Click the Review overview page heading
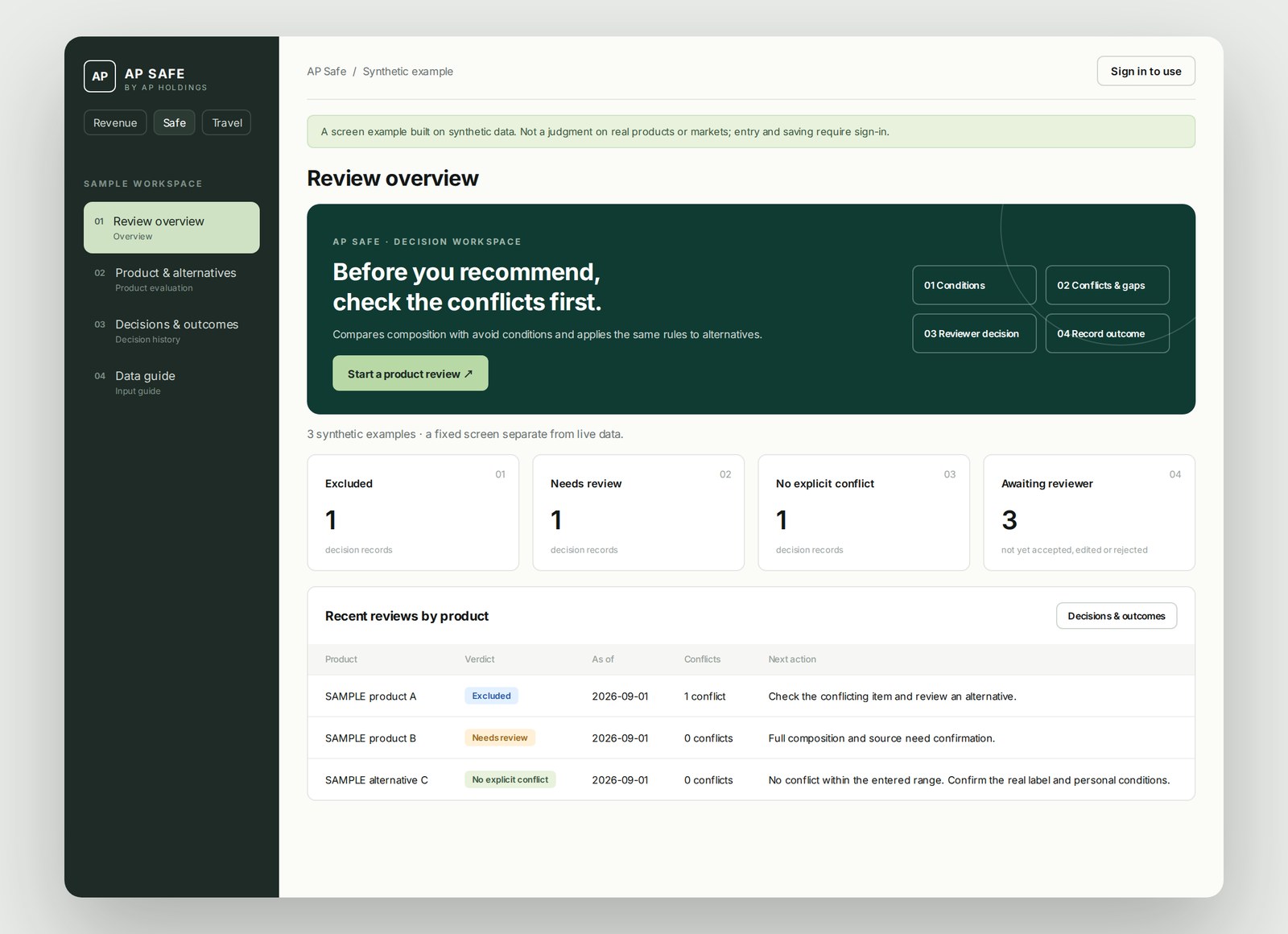This screenshot has height=934, width=1288. coord(393,178)
